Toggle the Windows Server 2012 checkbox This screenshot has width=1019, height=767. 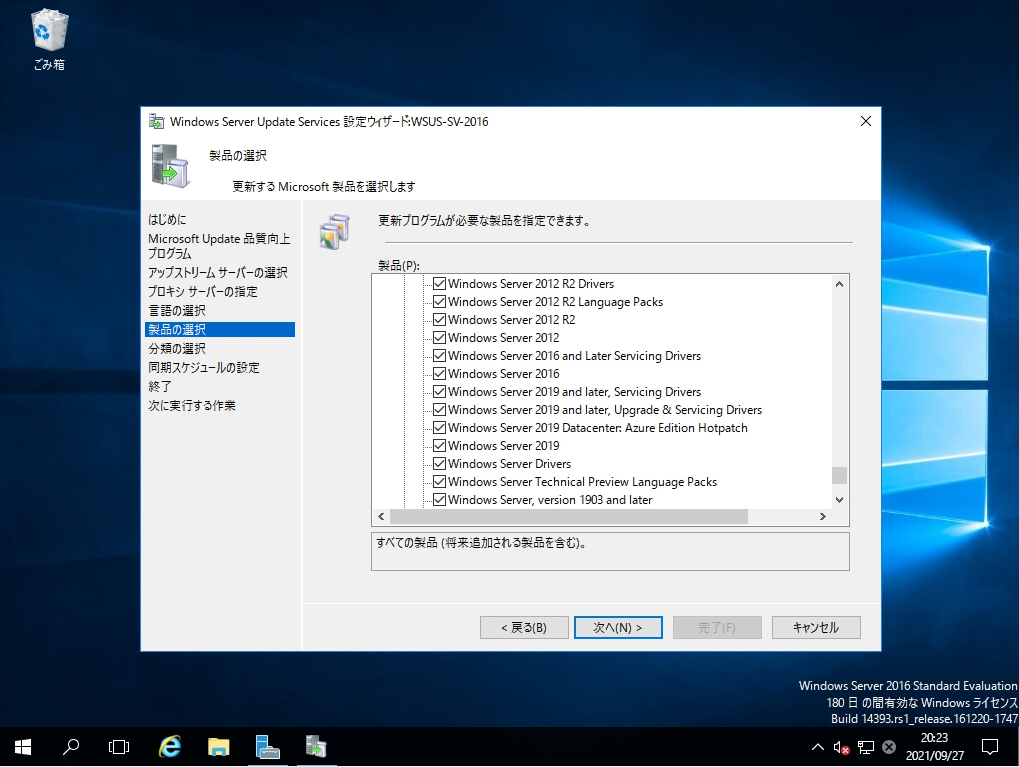[439, 337]
